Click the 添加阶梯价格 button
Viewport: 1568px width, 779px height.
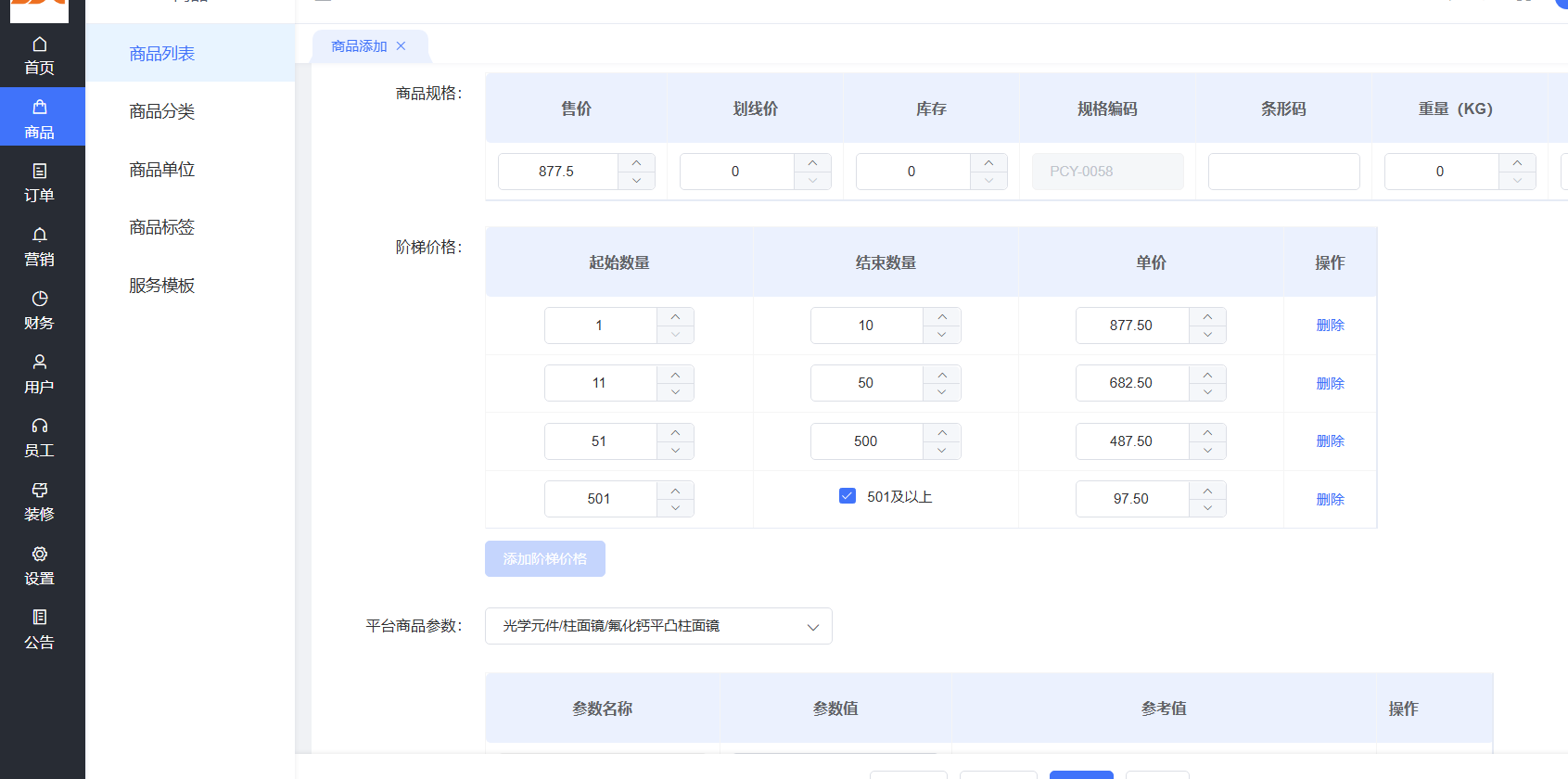(x=545, y=559)
